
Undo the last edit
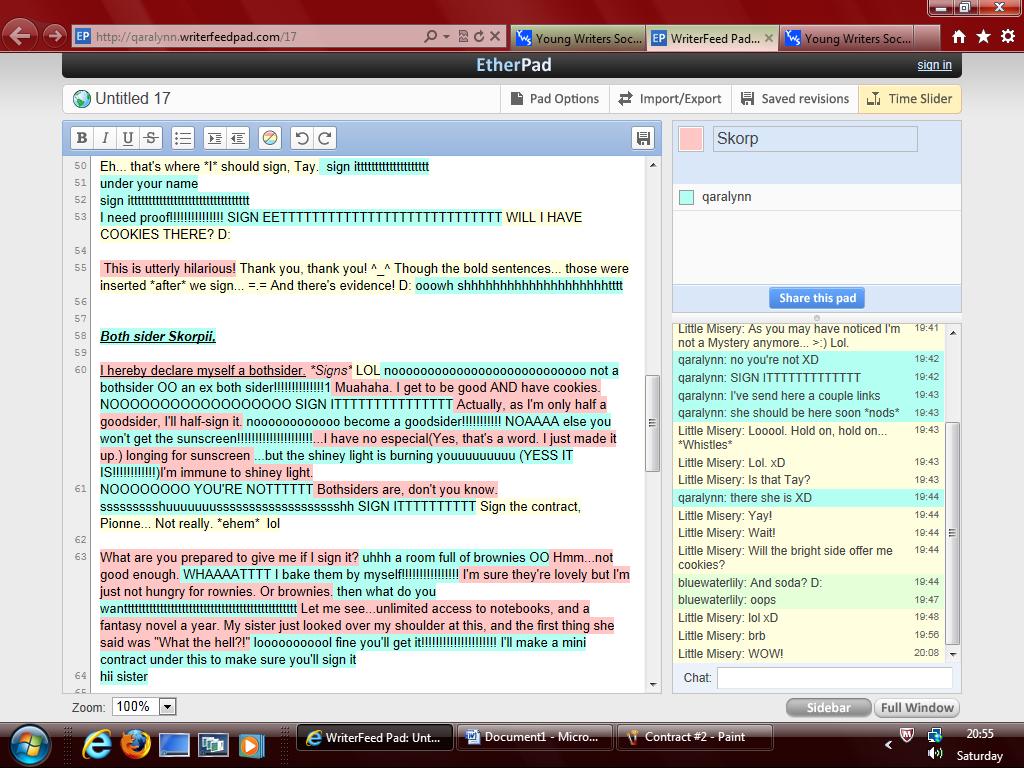(301, 138)
